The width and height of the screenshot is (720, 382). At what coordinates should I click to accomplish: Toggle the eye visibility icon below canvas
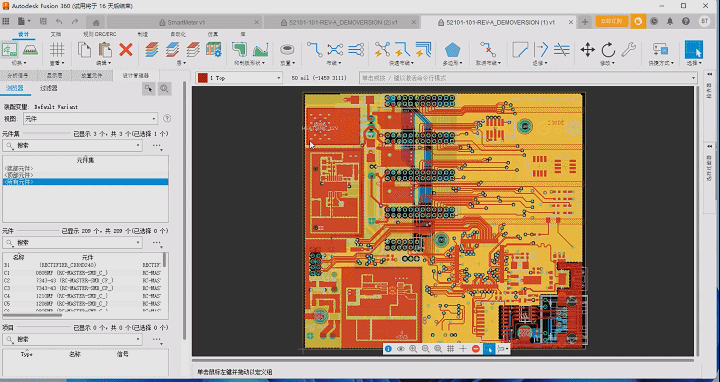(x=401, y=349)
